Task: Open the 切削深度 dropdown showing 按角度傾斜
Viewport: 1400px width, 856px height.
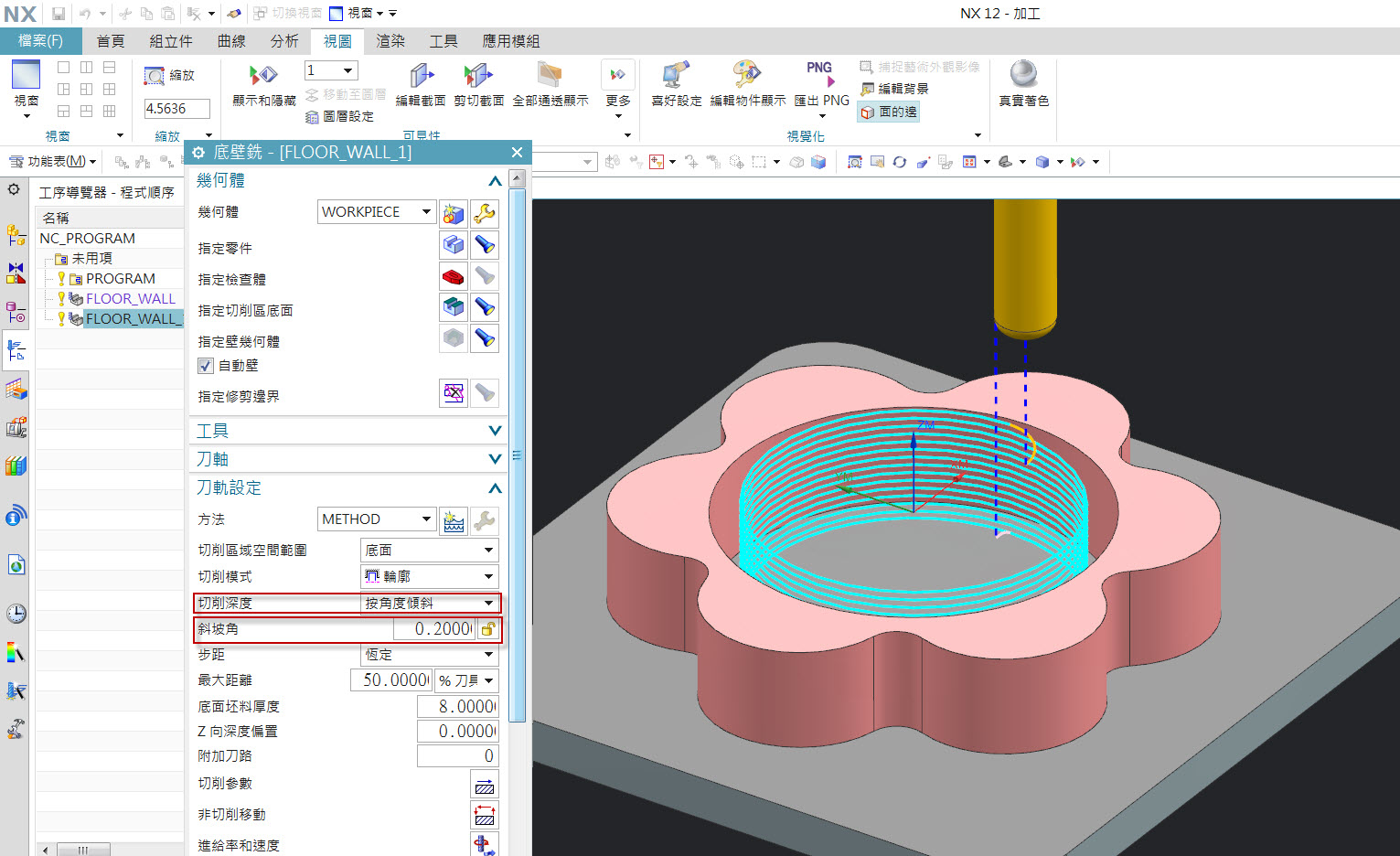Action: pos(430,603)
